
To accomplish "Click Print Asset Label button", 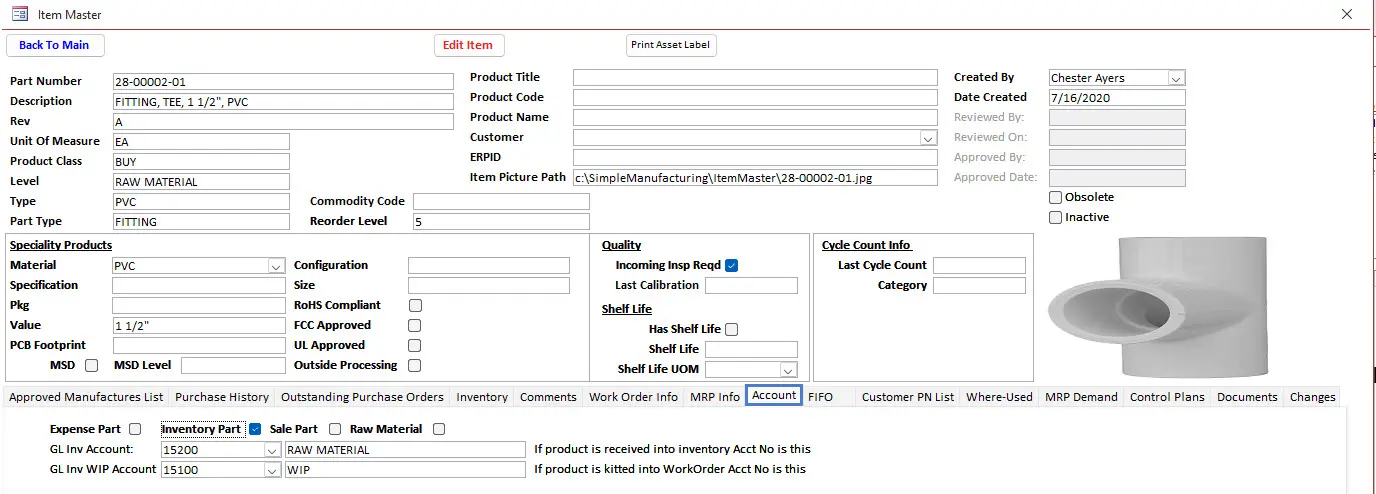I will point(670,45).
